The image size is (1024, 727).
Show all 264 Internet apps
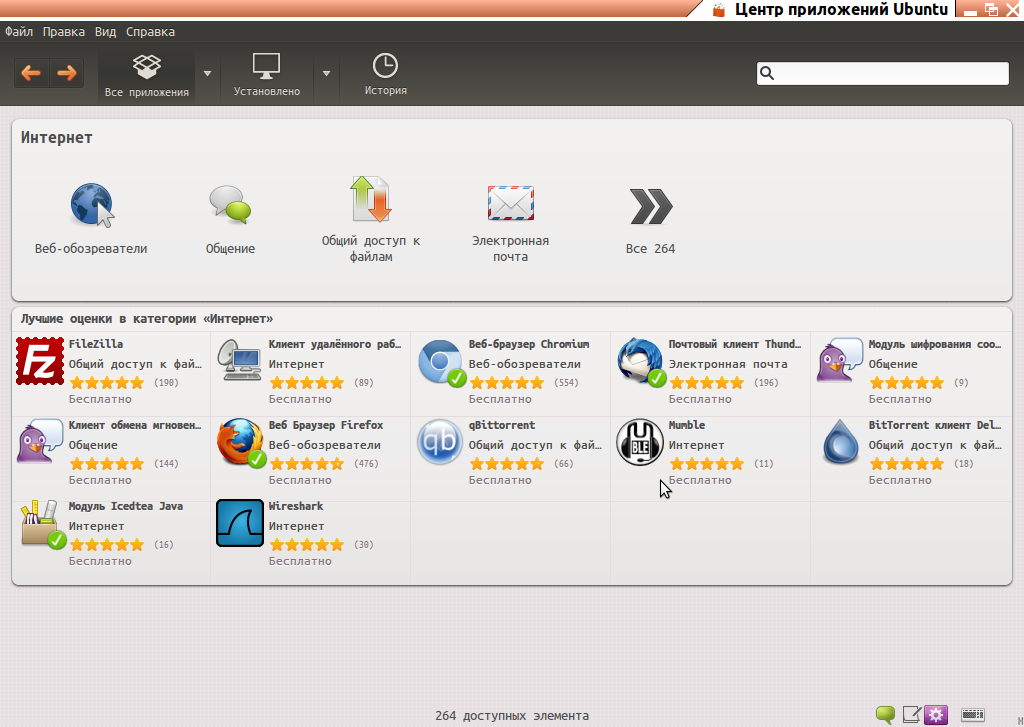click(x=650, y=221)
